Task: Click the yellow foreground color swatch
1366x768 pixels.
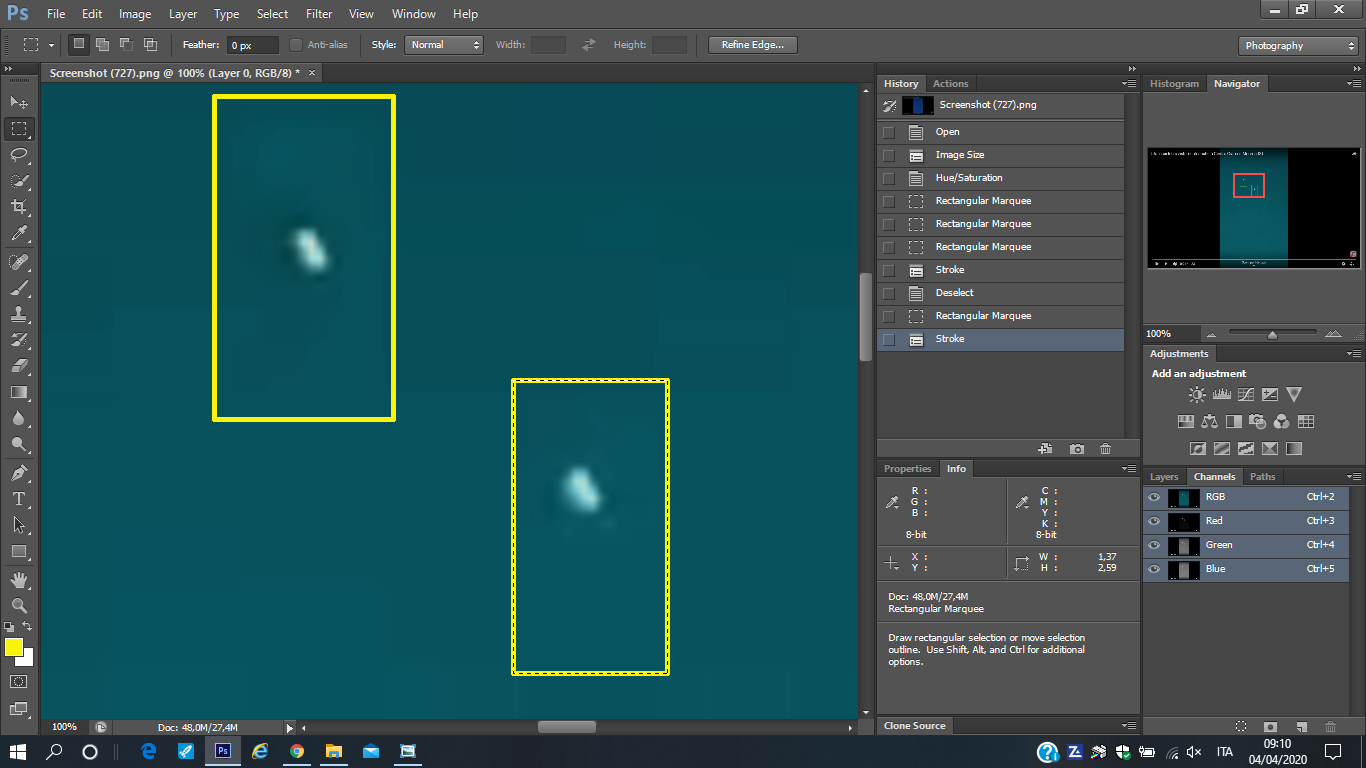Action: tap(14, 647)
